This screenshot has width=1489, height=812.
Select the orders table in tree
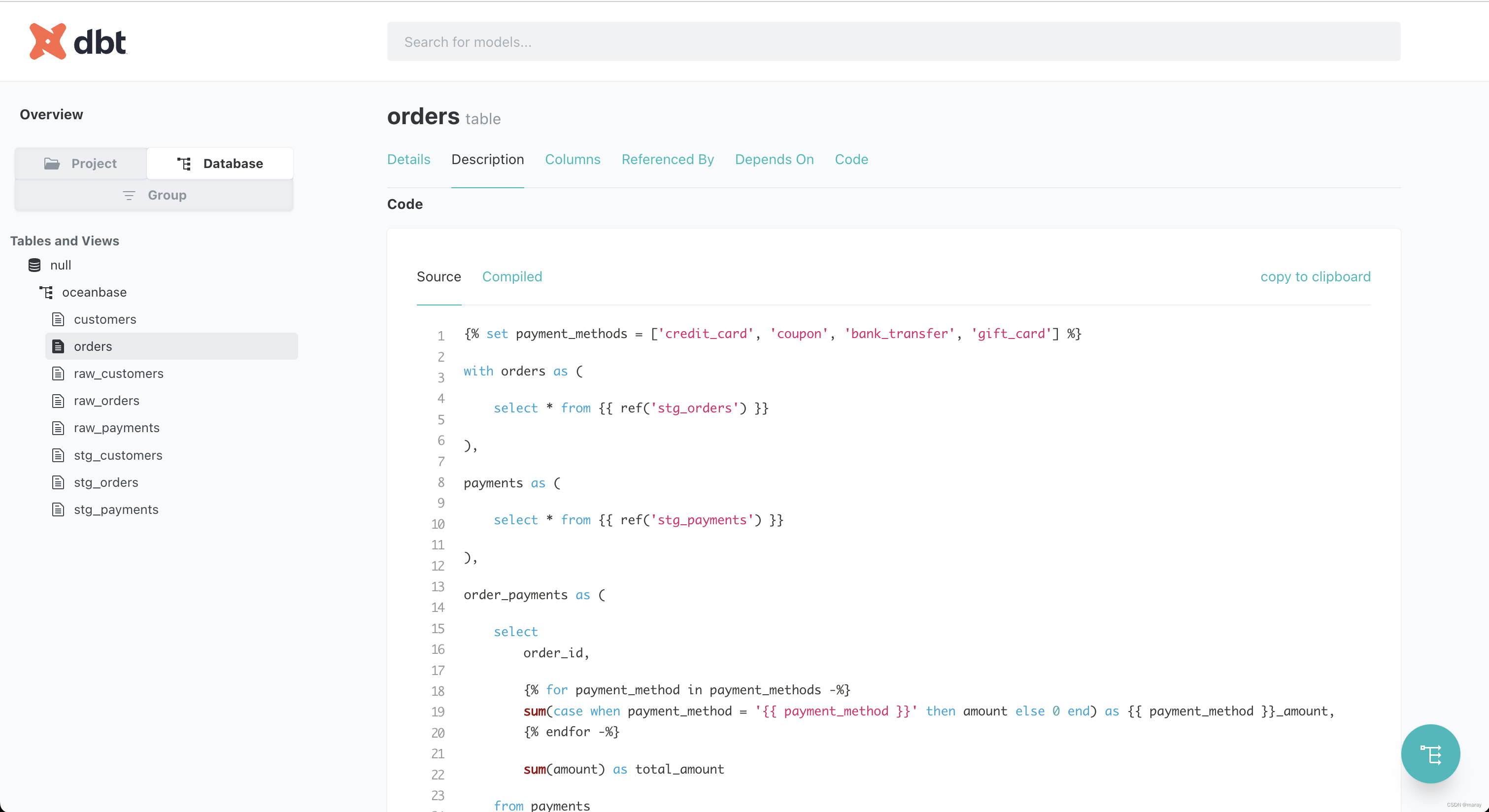[171, 346]
